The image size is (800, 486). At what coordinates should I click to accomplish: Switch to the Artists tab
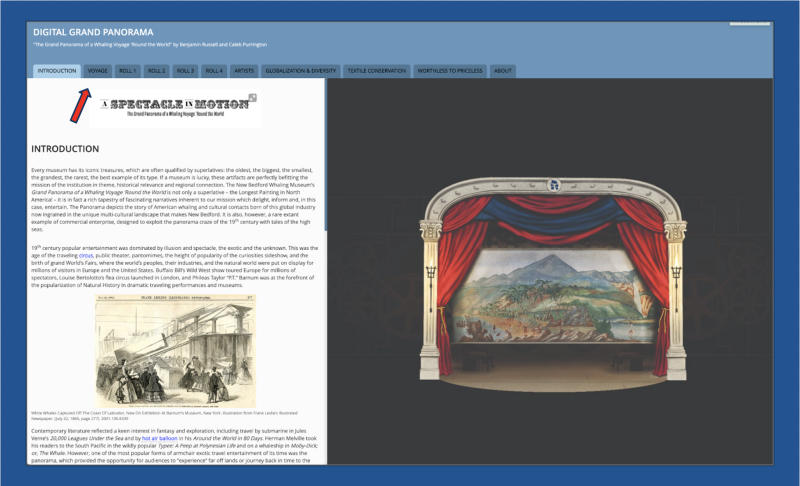click(x=244, y=71)
